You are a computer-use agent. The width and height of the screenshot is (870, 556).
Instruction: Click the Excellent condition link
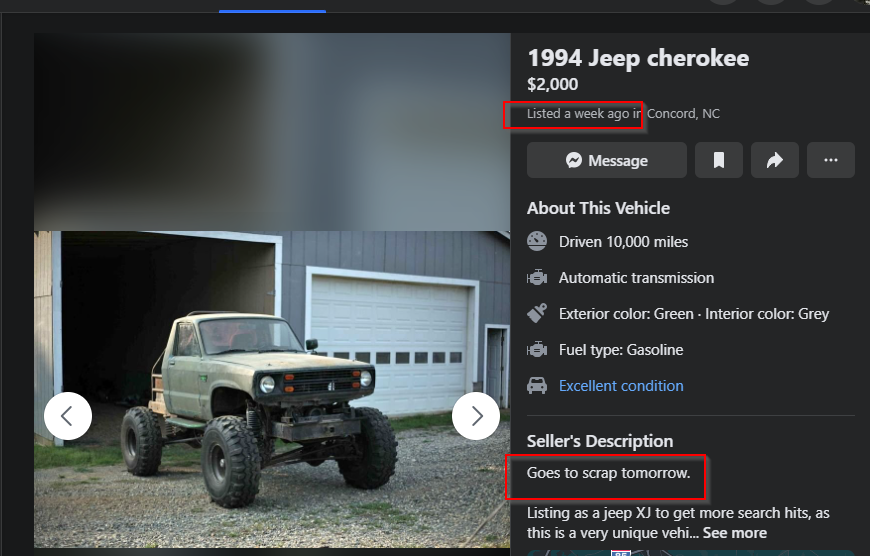click(x=621, y=386)
